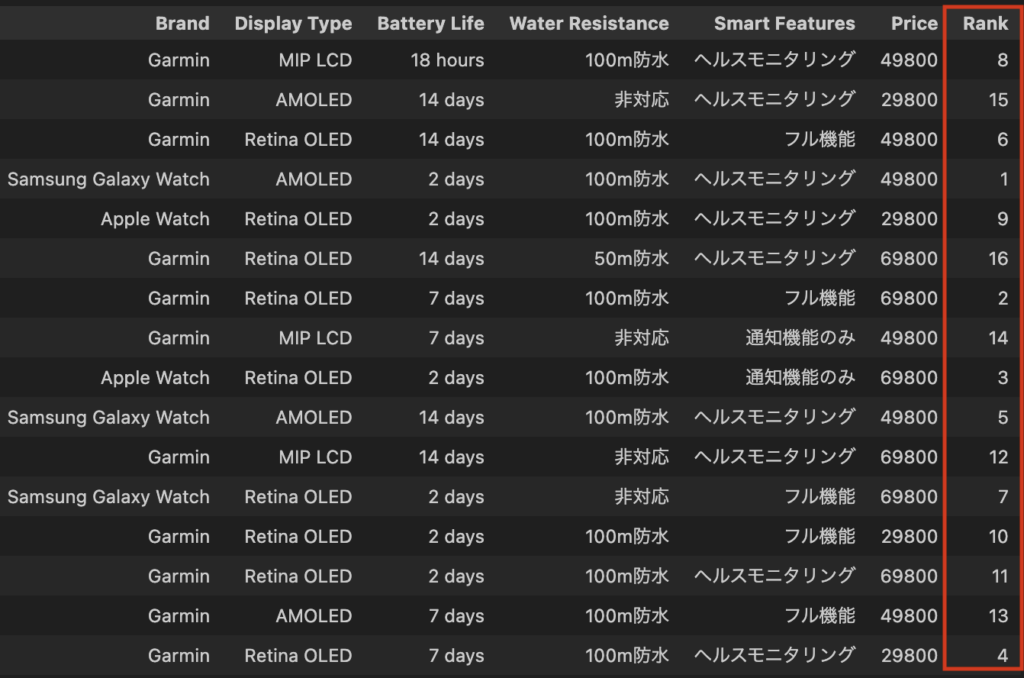Click 'AMOLED' in the rank 15 row
1024x678 pixels.
pos(313,100)
